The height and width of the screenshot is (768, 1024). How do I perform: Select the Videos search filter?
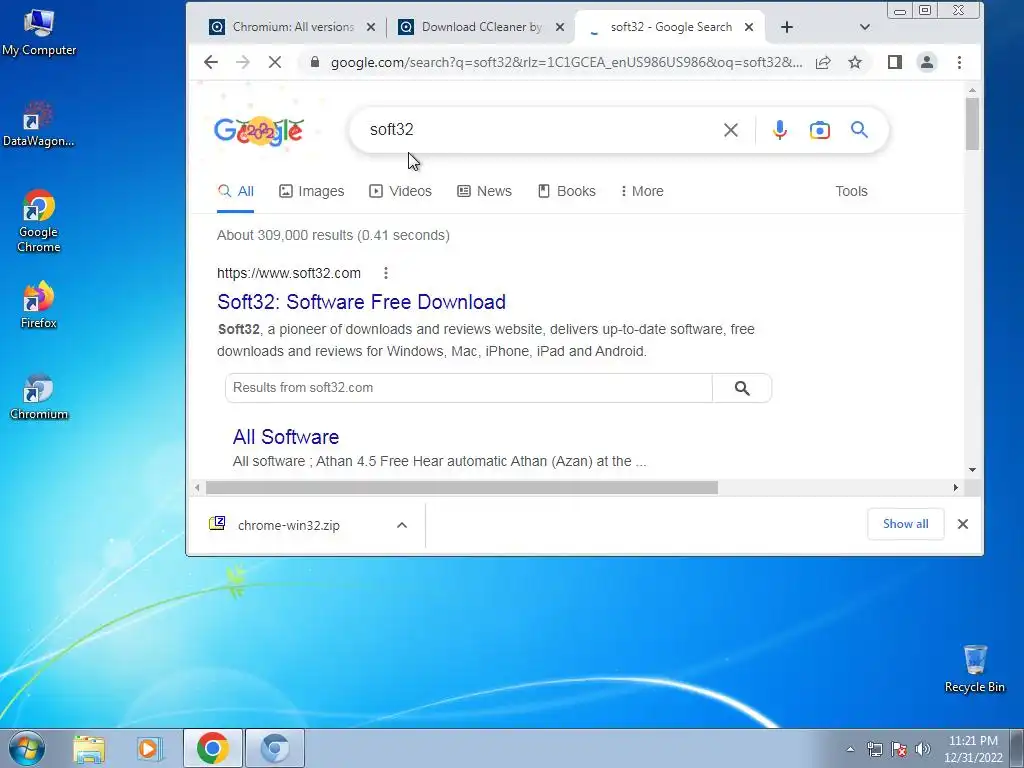(400, 191)
